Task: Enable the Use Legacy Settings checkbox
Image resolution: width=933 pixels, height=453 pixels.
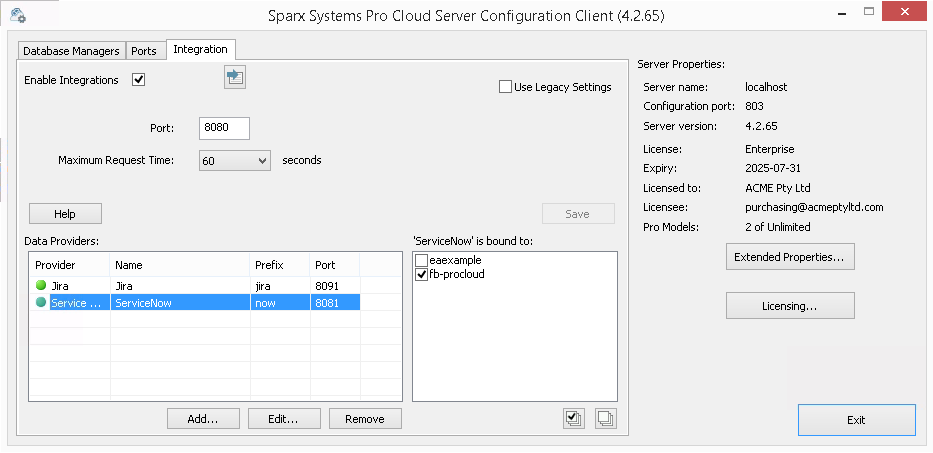Action: click(506, 87)
